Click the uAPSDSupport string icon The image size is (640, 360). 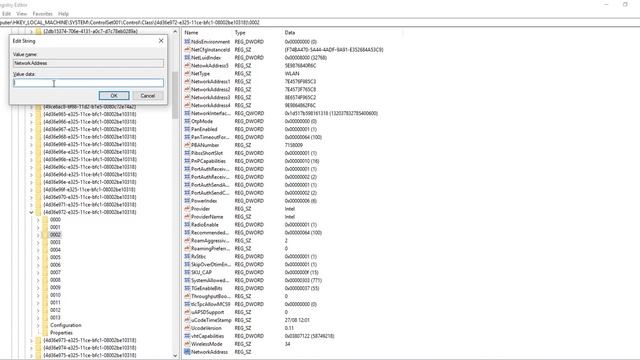[x=187, y=312]
